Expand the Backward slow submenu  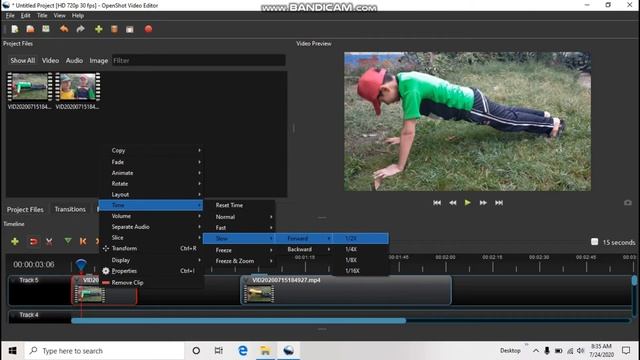tap(304, 249)
